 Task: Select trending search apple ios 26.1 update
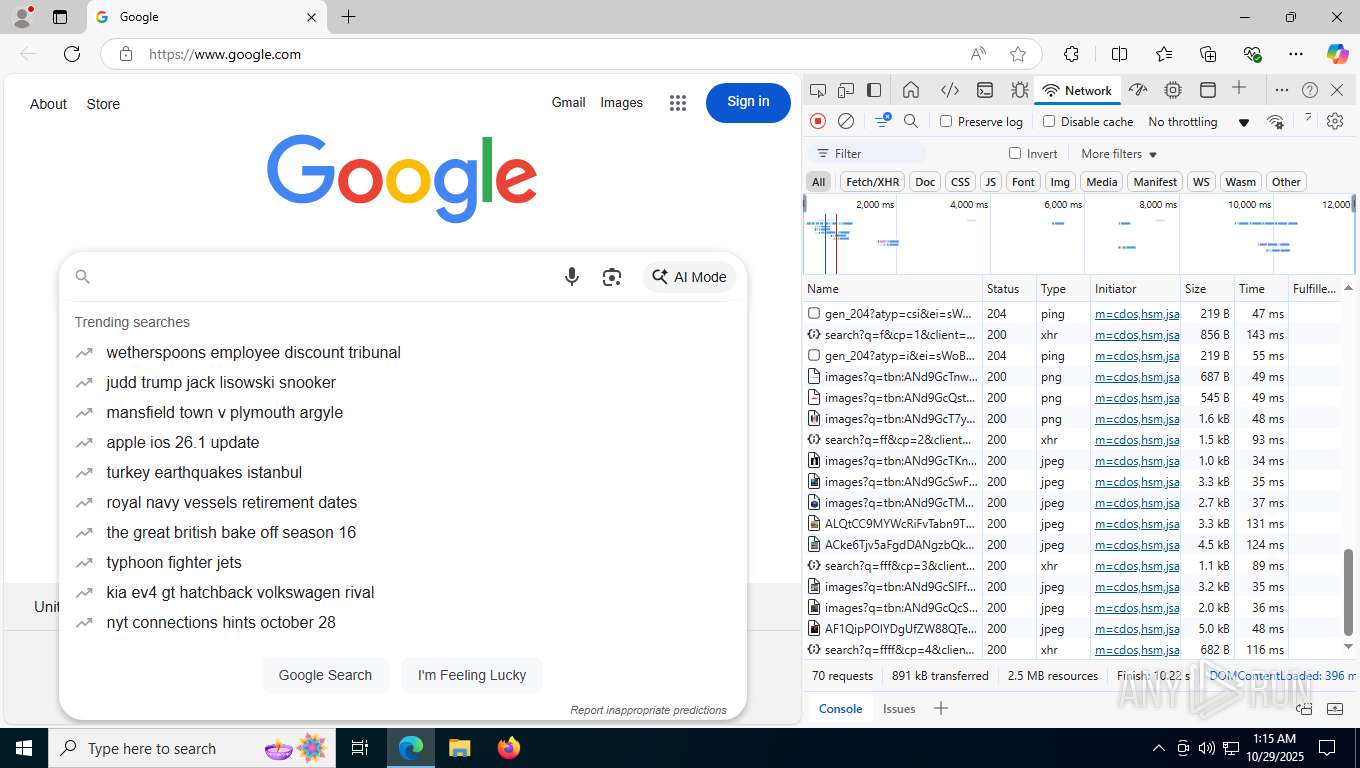point(183,442)
